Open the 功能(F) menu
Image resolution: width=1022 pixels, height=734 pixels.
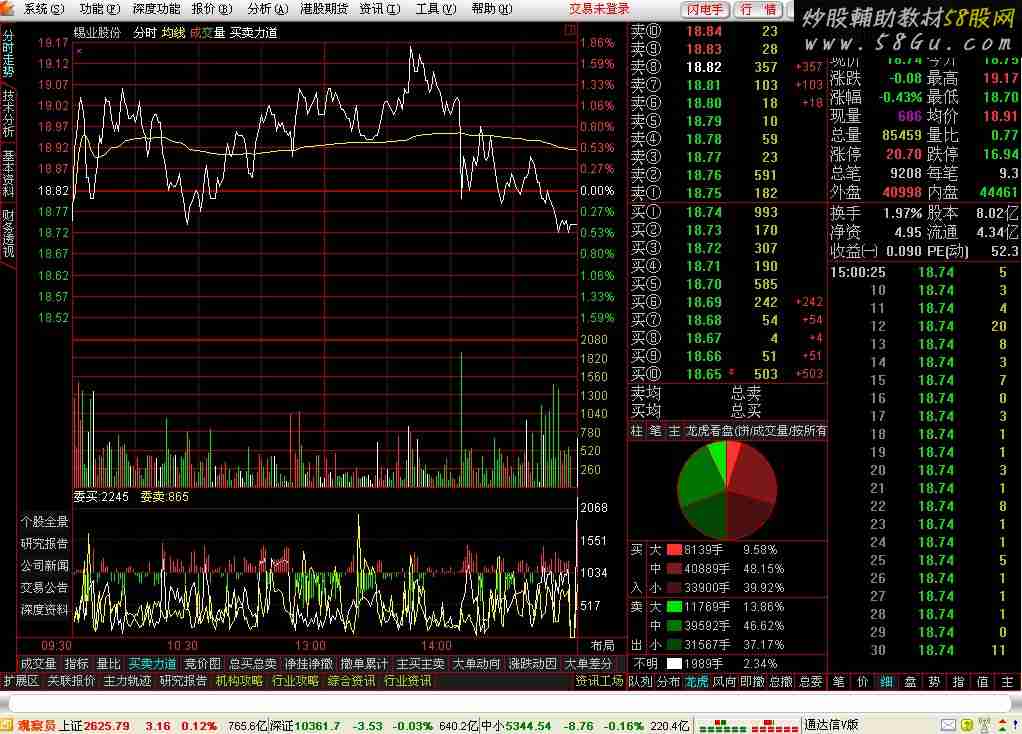coord(100,8)
